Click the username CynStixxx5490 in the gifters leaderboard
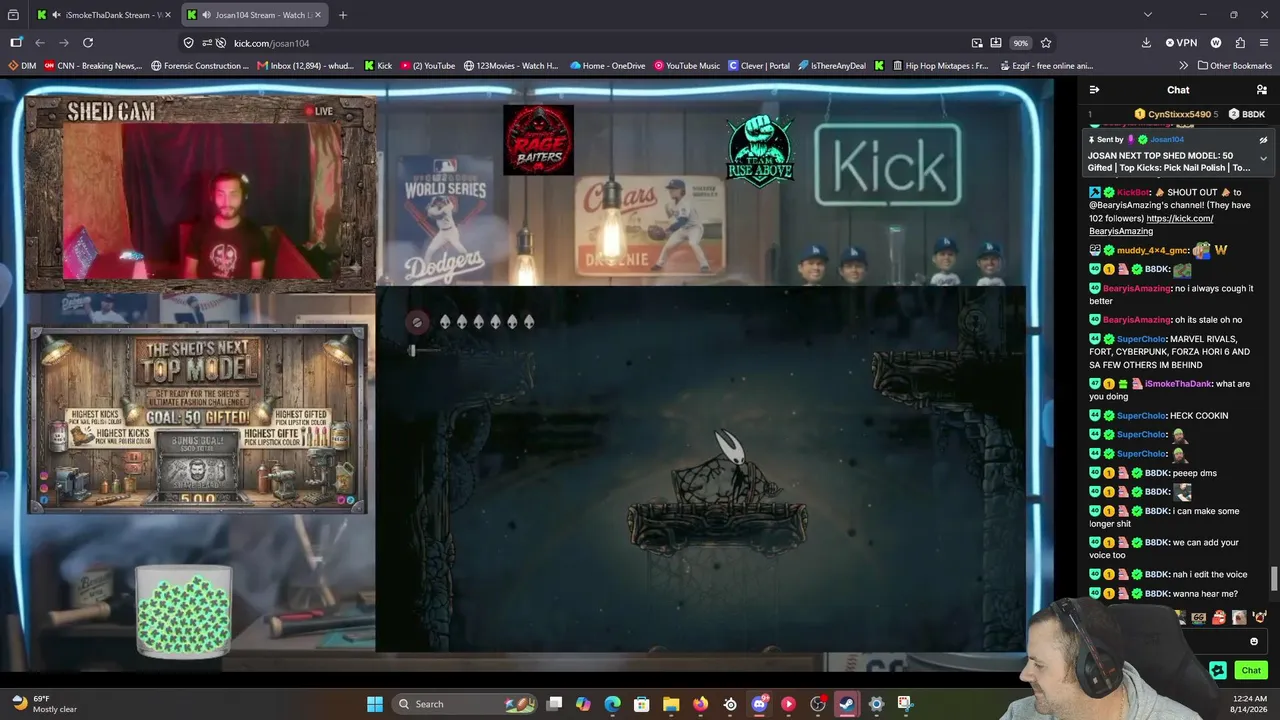 point(1179,114)
